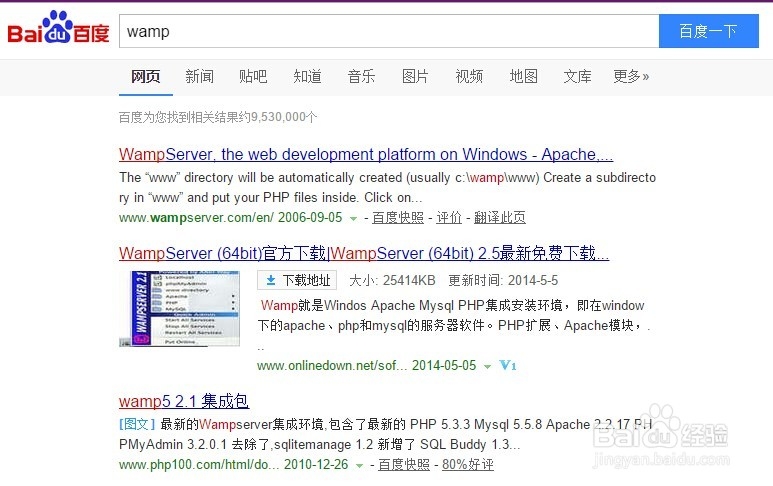Select the 网页 tab
The width and height of the screenshot is (773, 486).
point(145,76)
